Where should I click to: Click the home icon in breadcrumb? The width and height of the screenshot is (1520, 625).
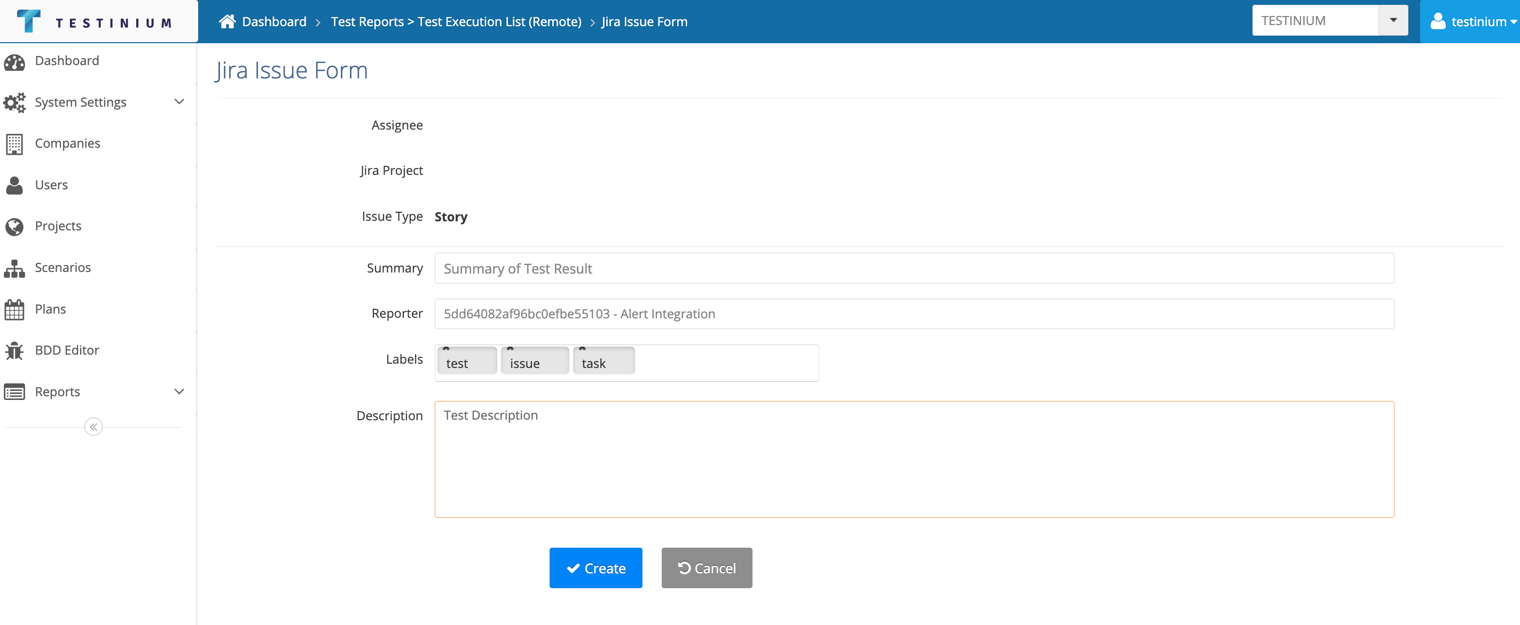point(227,21)
